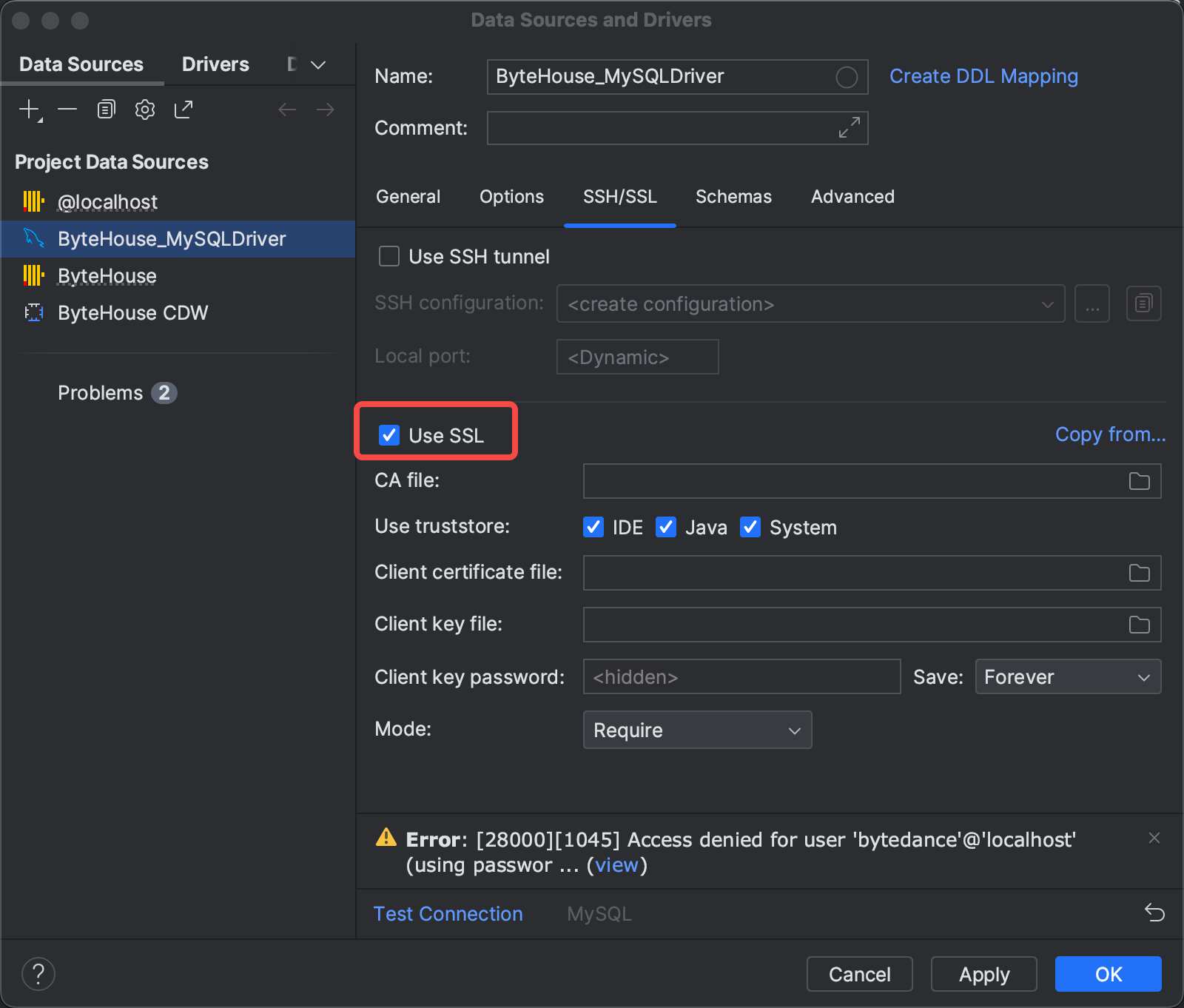Screen dimensions: 1184x1008
Task: Select ByteHouse_MySQLDriver in data source list
Action: (x=178, y=238)
